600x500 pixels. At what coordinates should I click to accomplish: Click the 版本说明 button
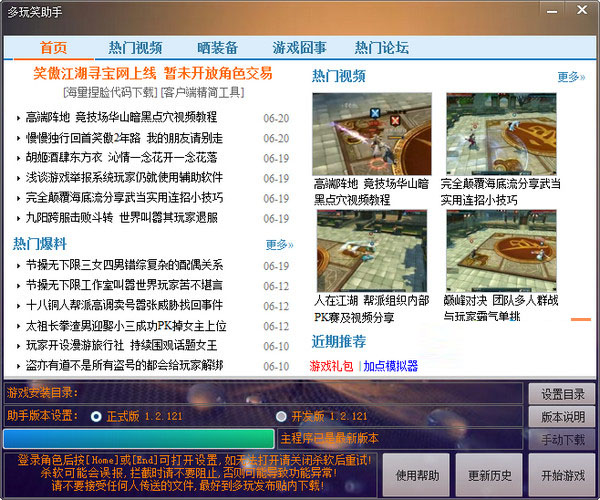pos(562,417)
